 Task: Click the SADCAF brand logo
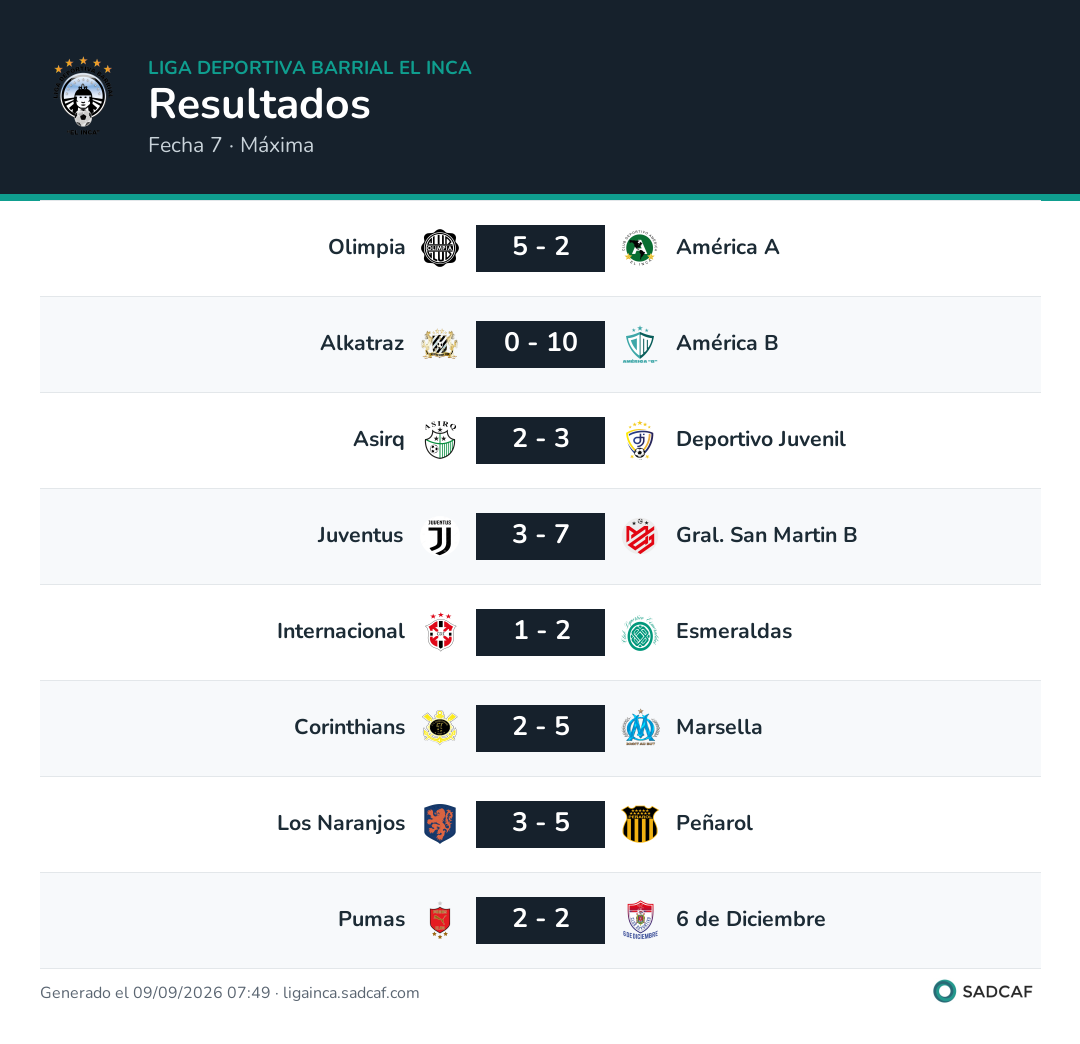click(983, 992)
